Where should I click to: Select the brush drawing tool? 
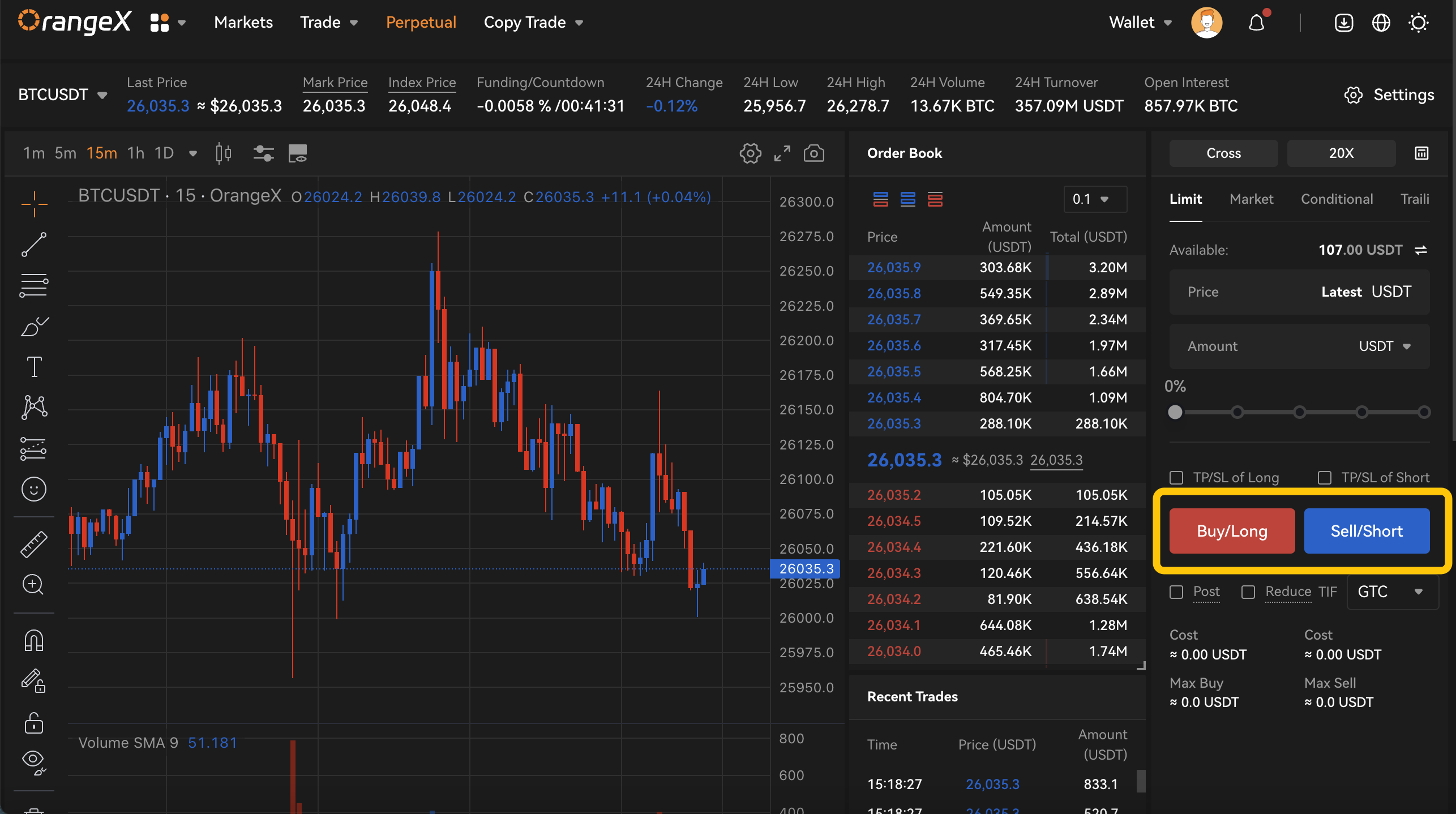34,326
